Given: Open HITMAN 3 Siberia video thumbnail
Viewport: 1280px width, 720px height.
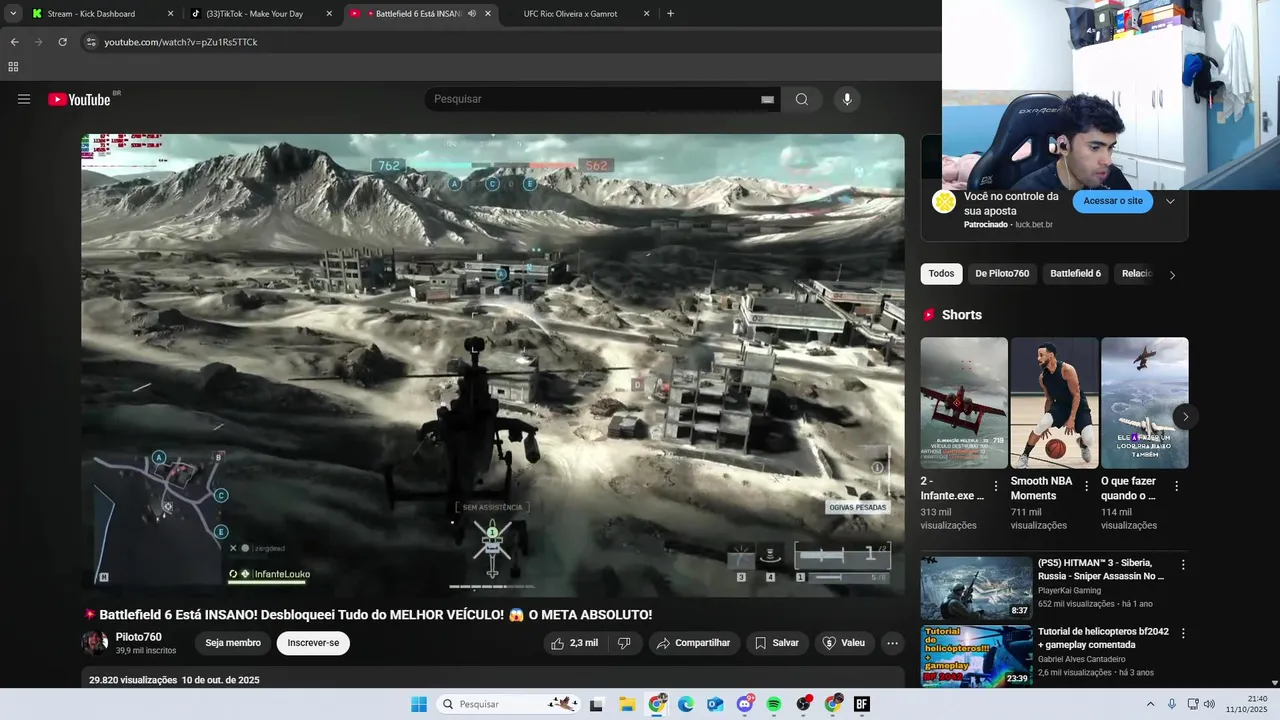Looking at the screenshot, I should [976, 588].
